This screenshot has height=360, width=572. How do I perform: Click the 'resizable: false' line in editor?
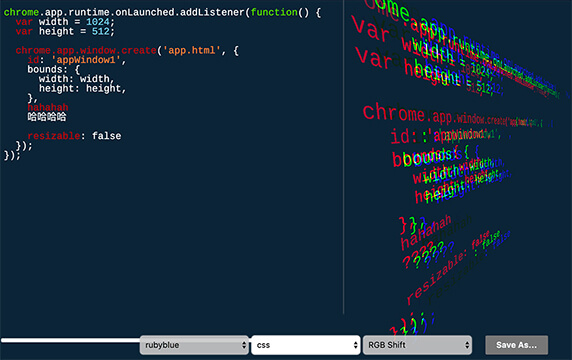click(x=74, y=136)
